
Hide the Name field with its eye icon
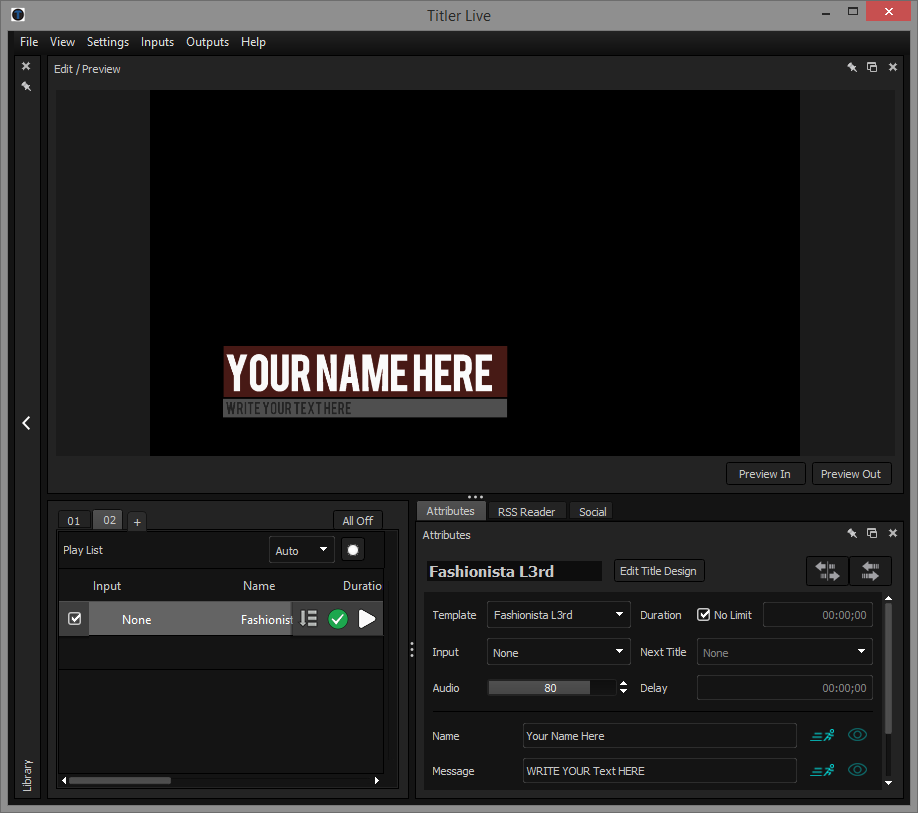[857, 736]
